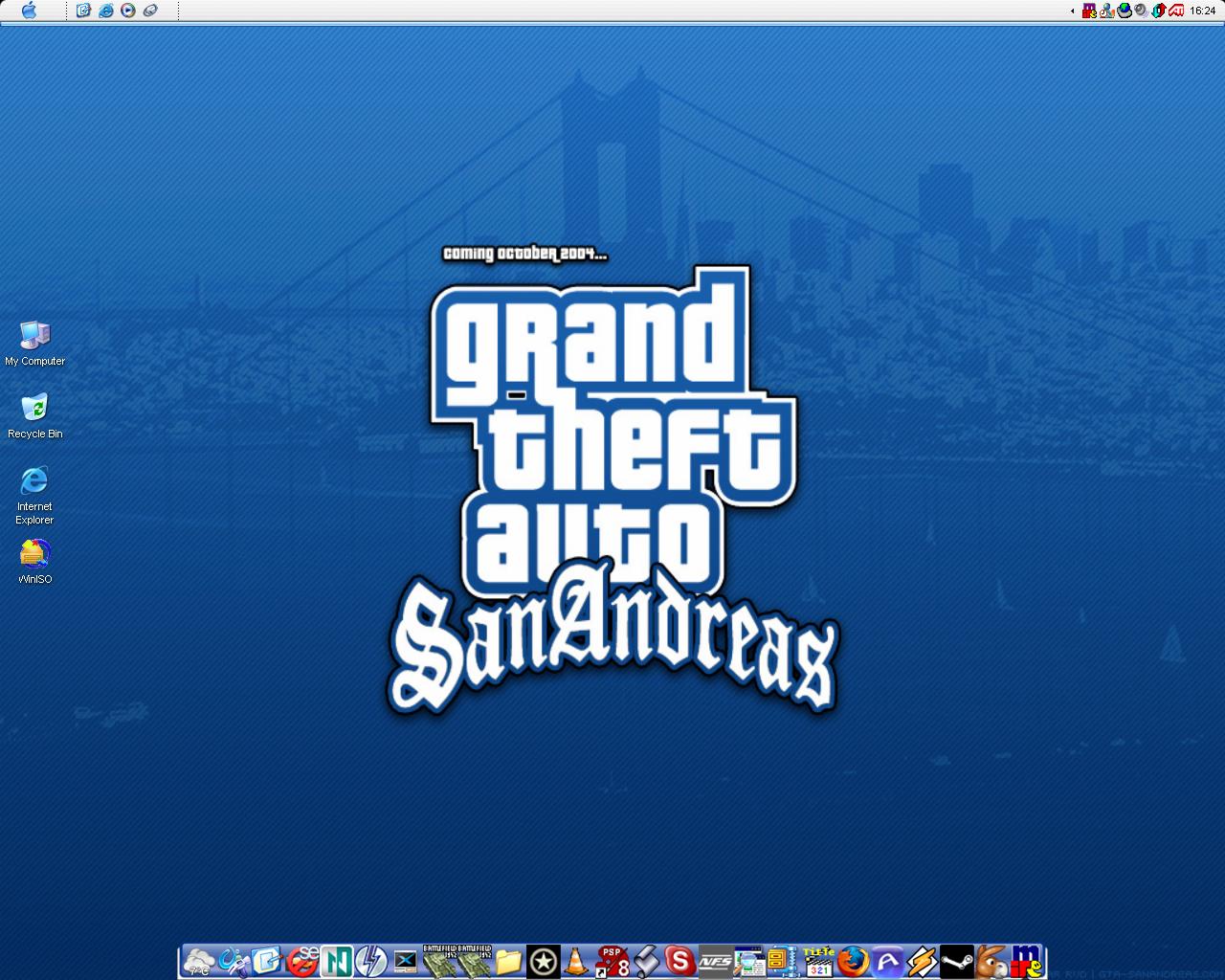The image size is (1225, 980).
Task: Launch Need for Speed NFS dock icon
Action: (715, 961)
